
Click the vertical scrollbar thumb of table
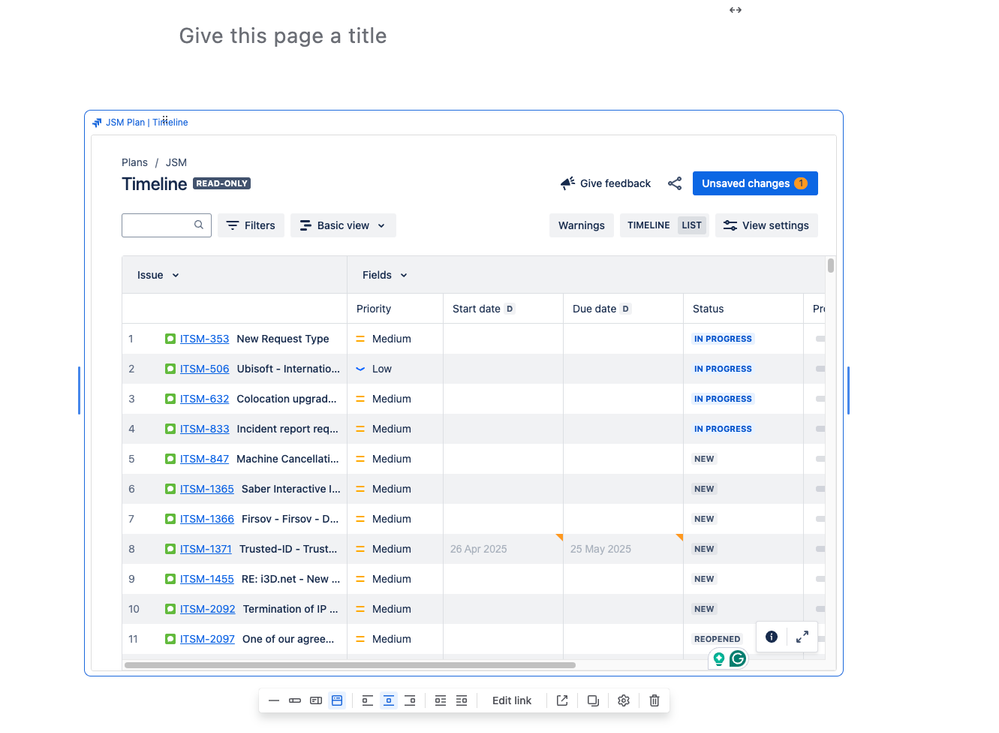(830, 266)
